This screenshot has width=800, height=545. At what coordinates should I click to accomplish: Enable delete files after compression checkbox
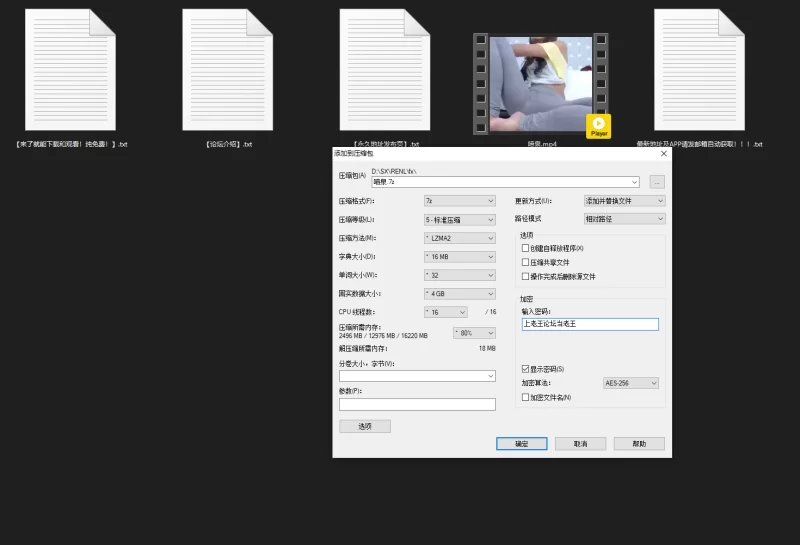pyautogui.click(x=525, y=277)
